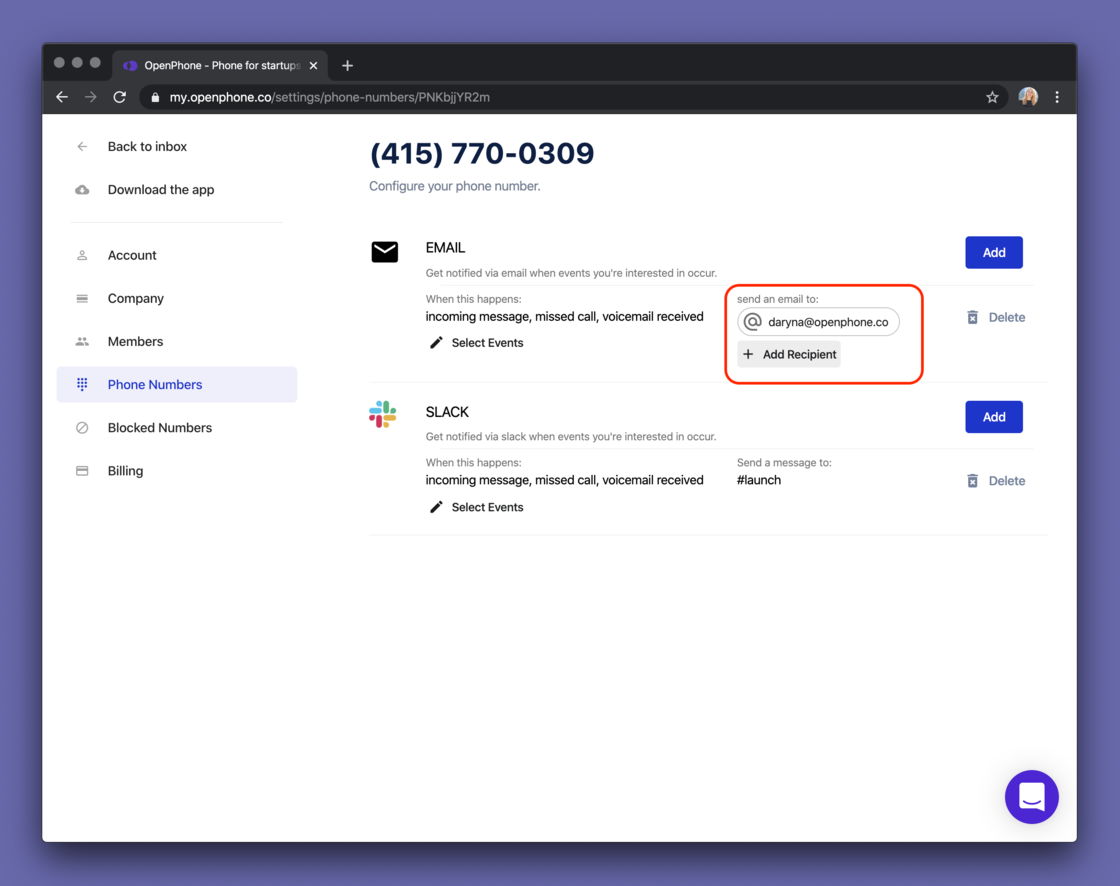Reload the page with refresh icon
The image size is (1120, 886).
(120, 97)
